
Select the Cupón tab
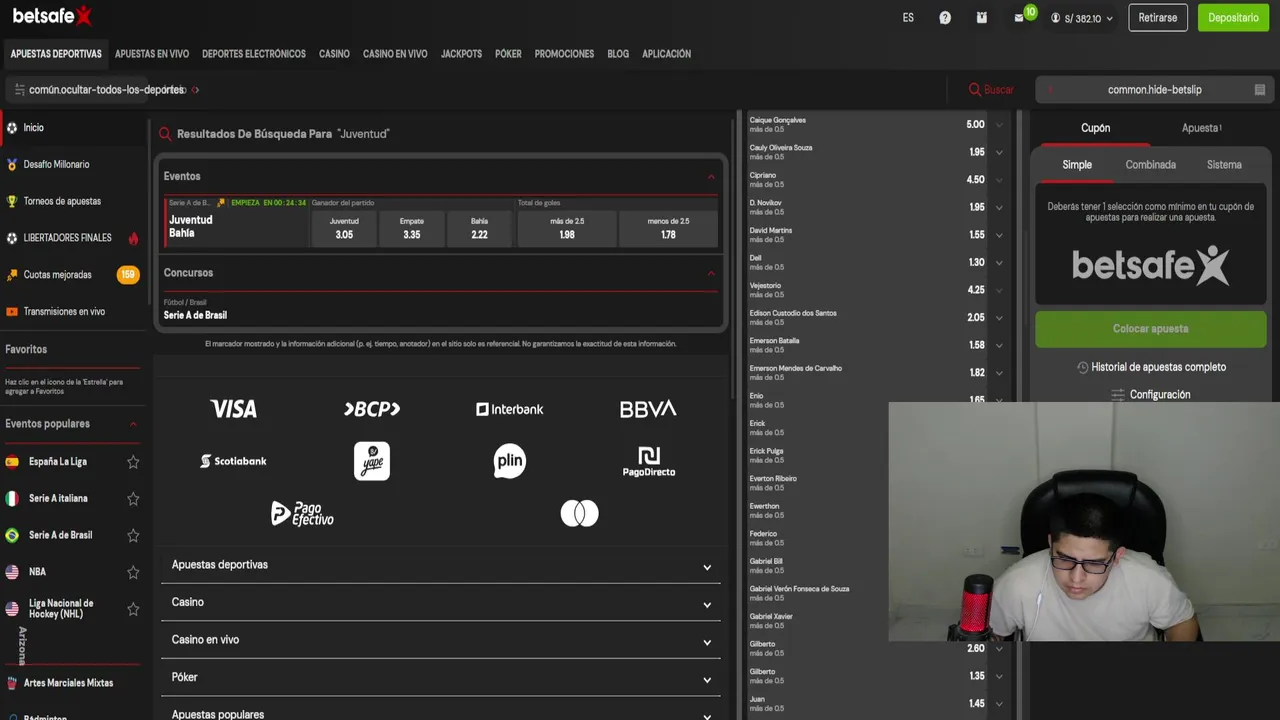click(1095, 128)
